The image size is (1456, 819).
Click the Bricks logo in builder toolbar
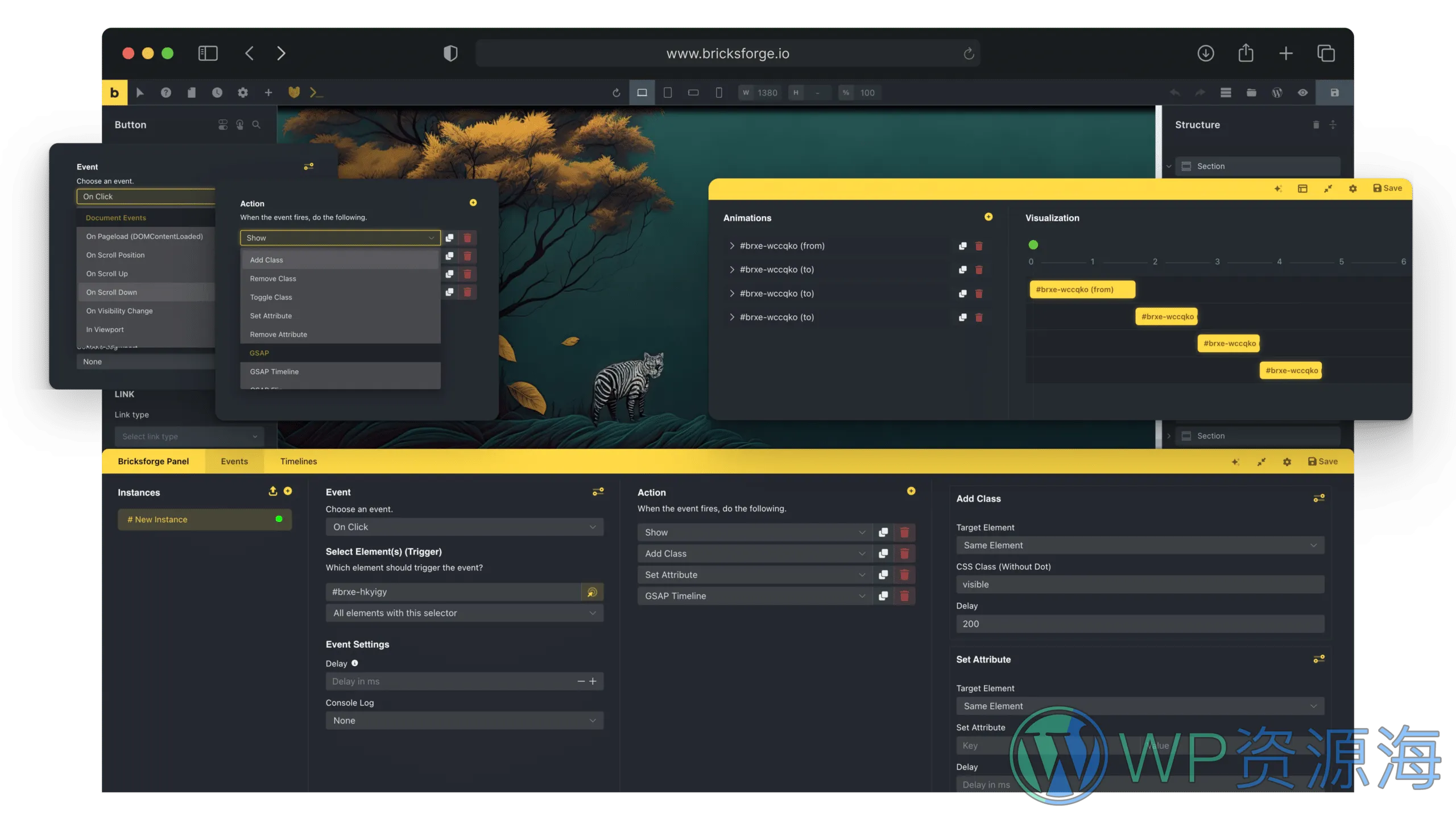pyautogui.click(x=115, y=92)
